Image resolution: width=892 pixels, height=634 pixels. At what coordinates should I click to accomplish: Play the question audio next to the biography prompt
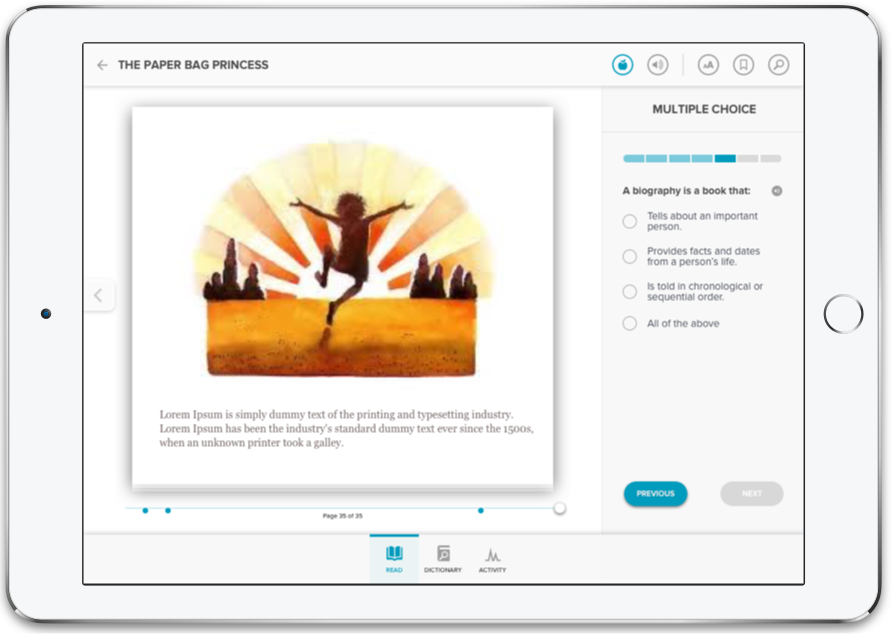pos(777,191)
